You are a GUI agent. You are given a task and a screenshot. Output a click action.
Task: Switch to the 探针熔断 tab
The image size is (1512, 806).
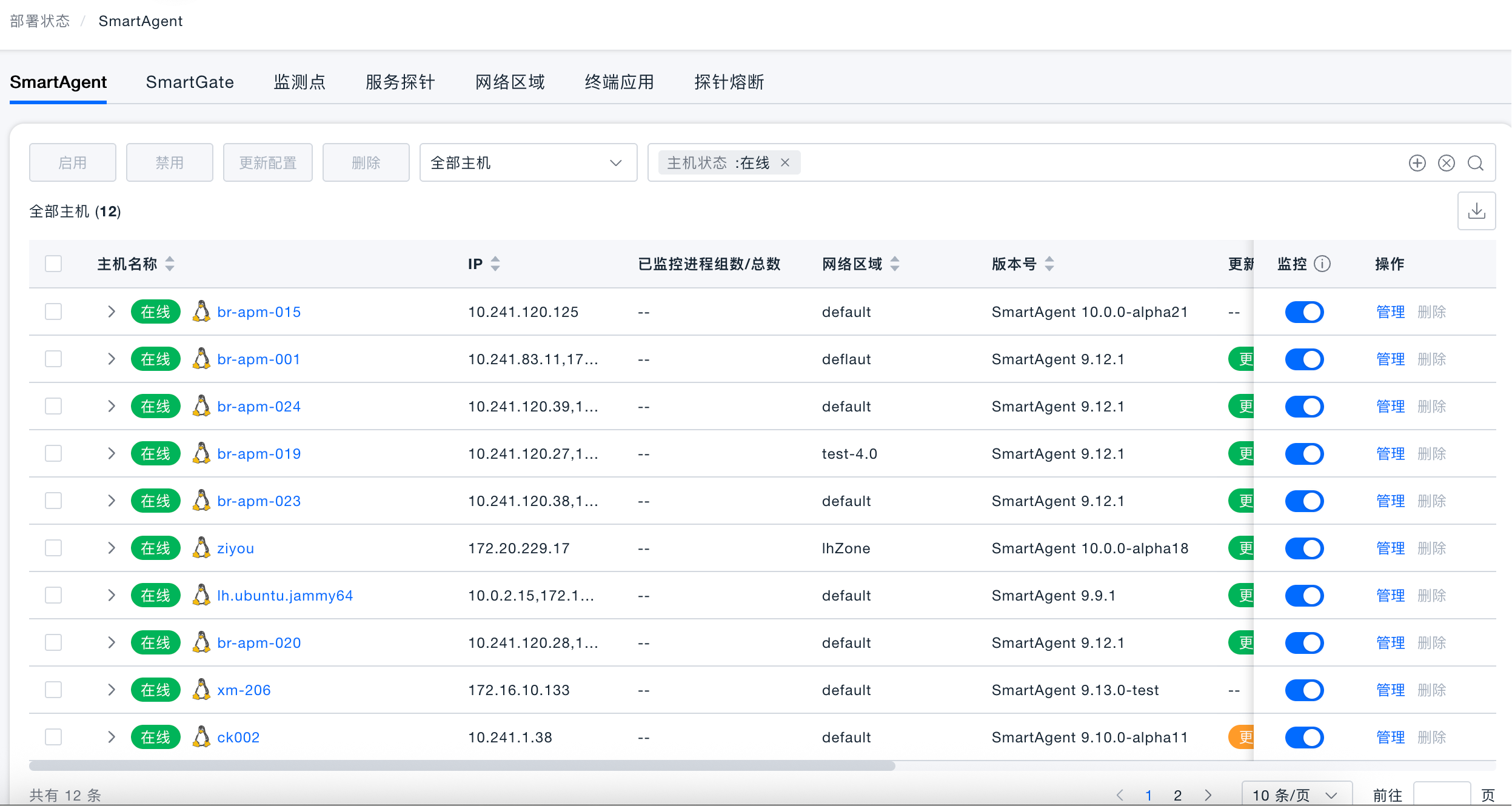729,82
